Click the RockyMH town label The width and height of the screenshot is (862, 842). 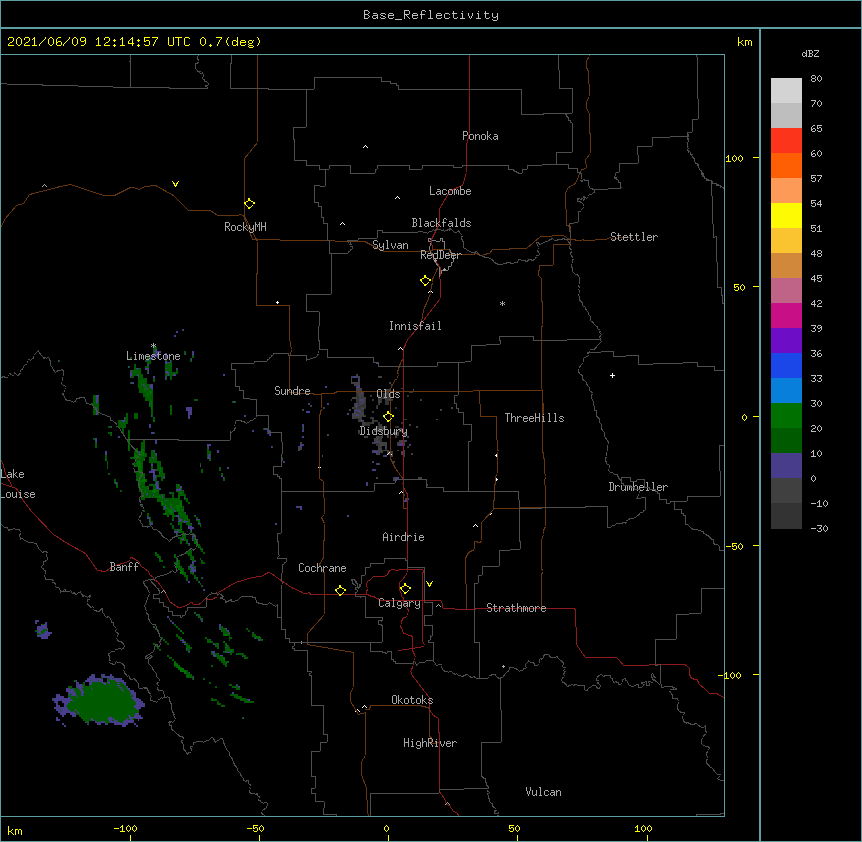click(245, 227)
